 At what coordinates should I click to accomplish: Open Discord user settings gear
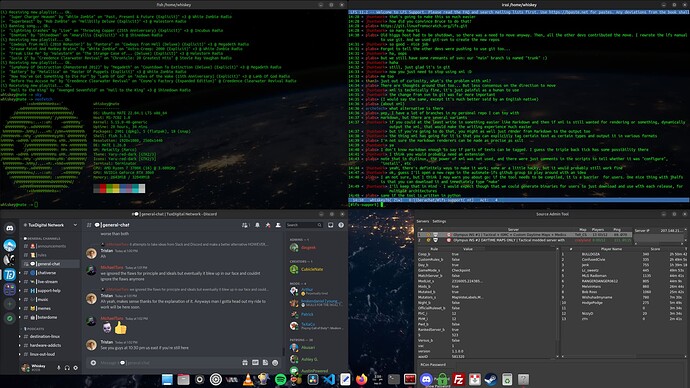76,368
